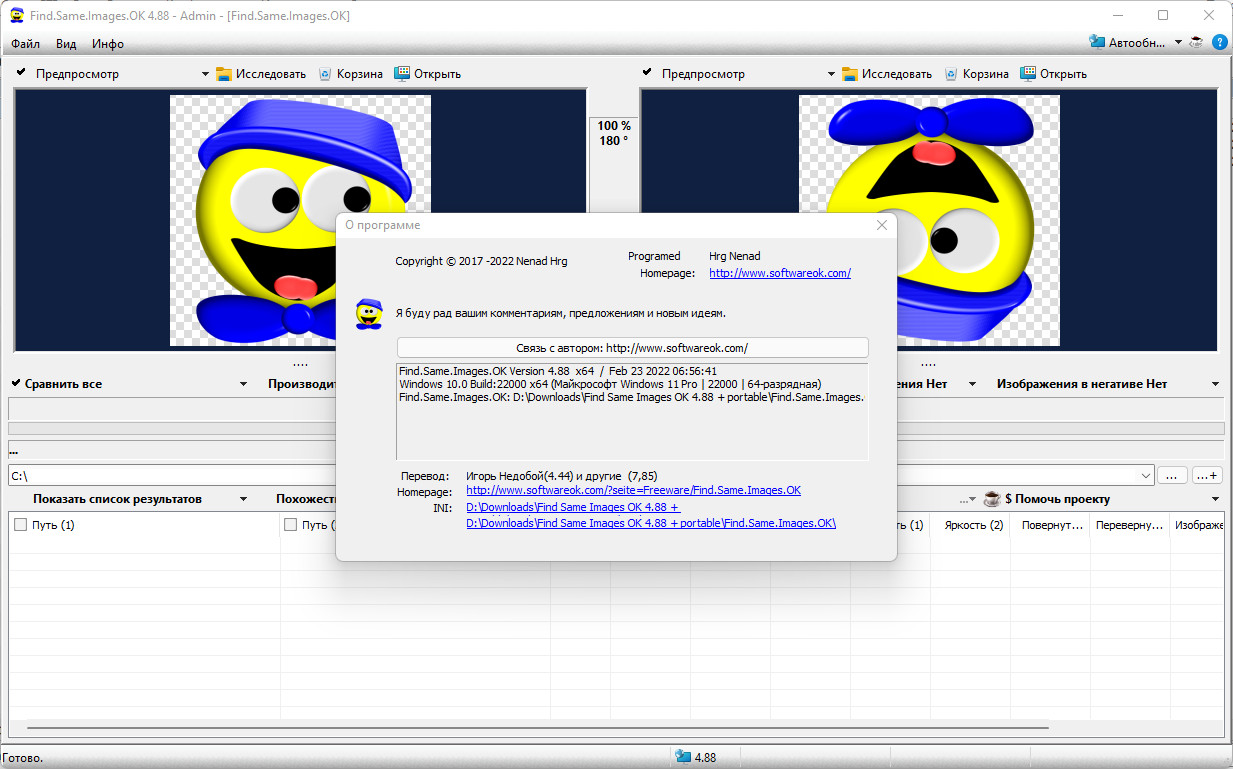Expand the Сравнить все dropdown arrow
The image size is (1233, 769).
pyautogui.click(x=244, y=384)
